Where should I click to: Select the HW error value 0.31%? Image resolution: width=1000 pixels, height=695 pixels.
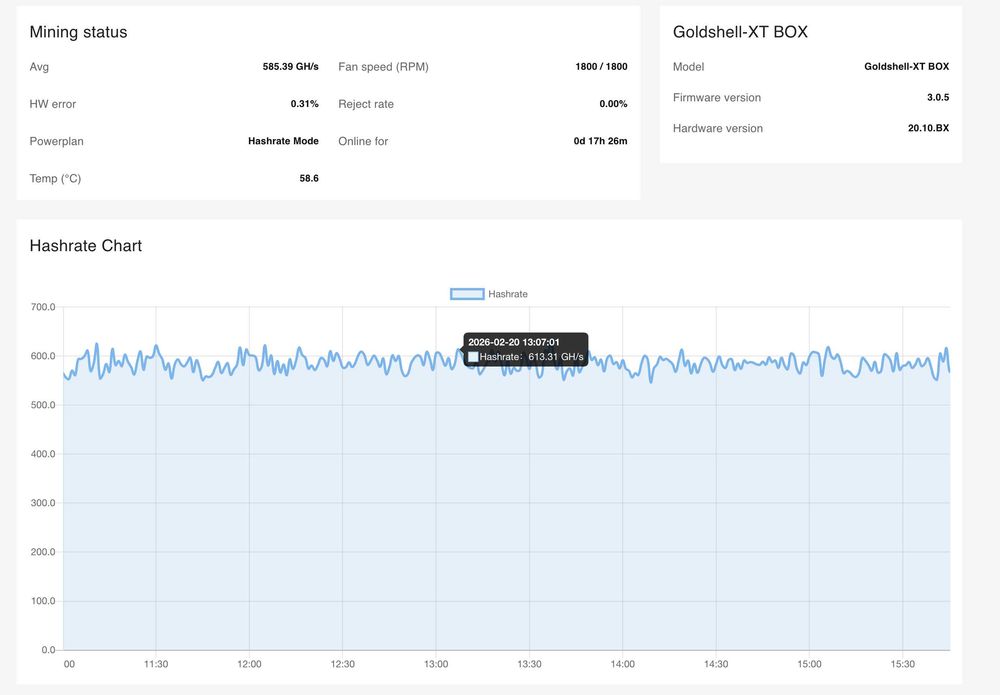(x=304, y=103)
